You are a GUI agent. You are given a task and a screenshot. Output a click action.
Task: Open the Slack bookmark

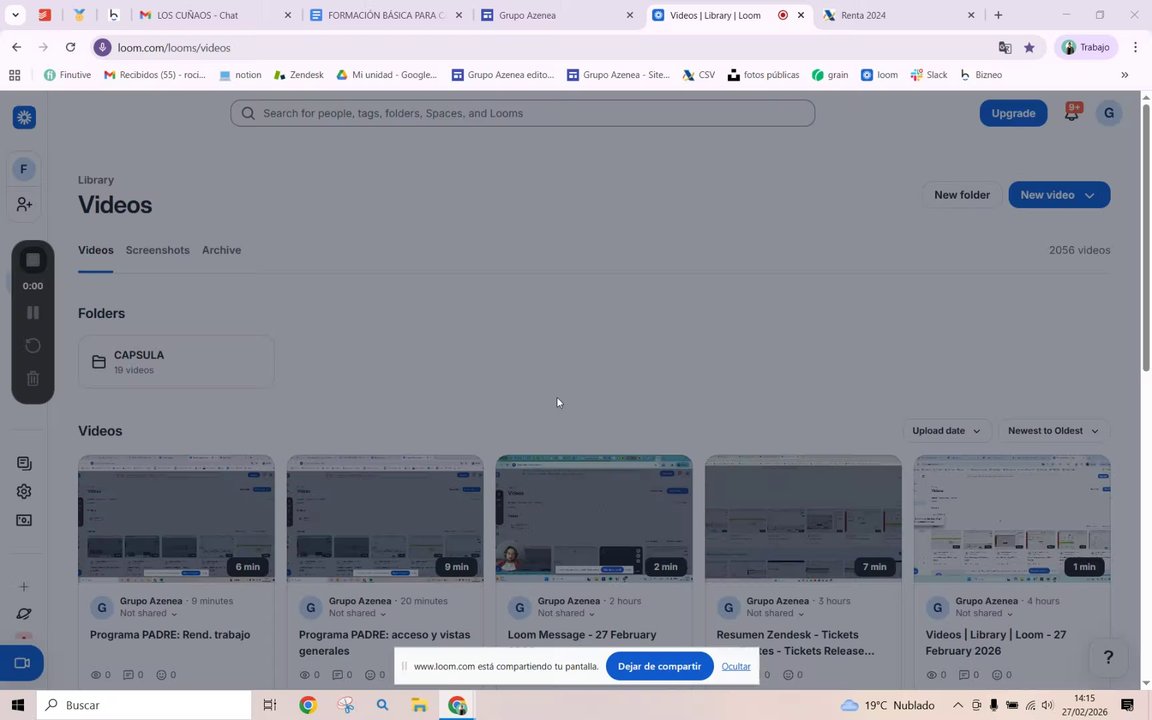929,74
